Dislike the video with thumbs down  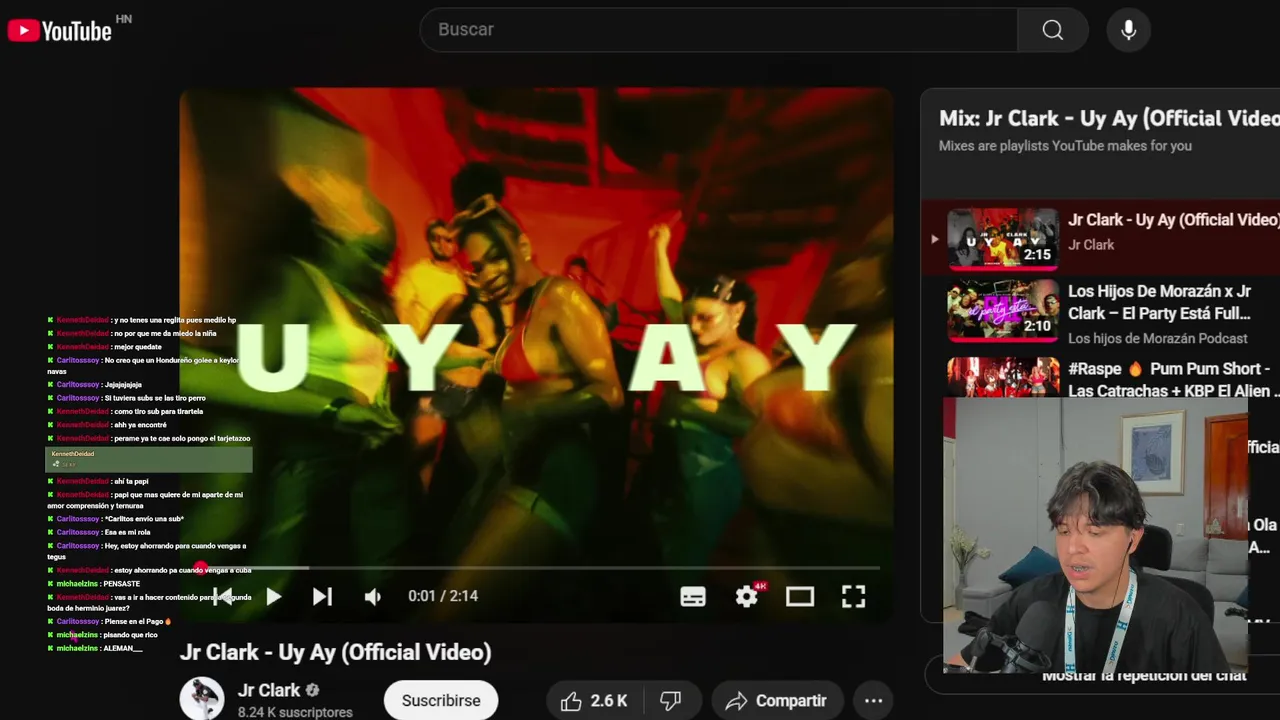click(x=671, y=701)
